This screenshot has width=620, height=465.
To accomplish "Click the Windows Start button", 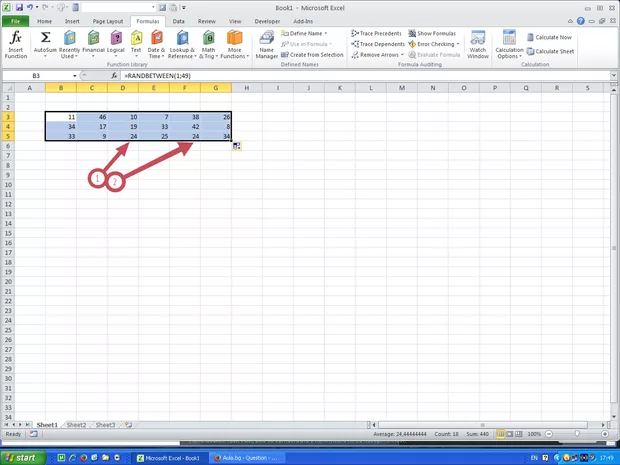I will point(22,457).
